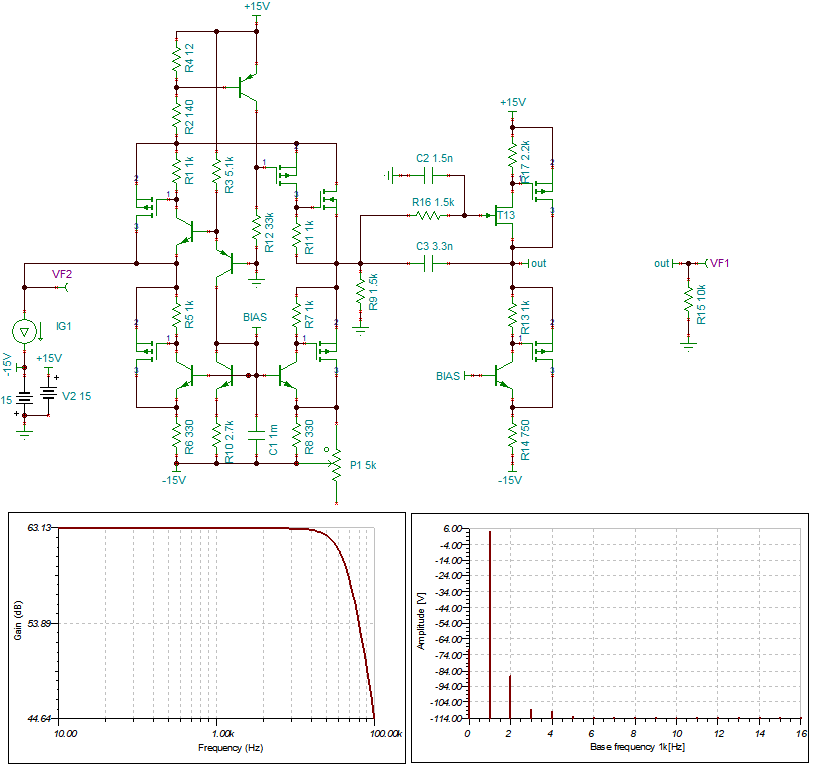Click resistor R17 2.2k
This screenshot has width=816, height=769.
click(513, 156)
